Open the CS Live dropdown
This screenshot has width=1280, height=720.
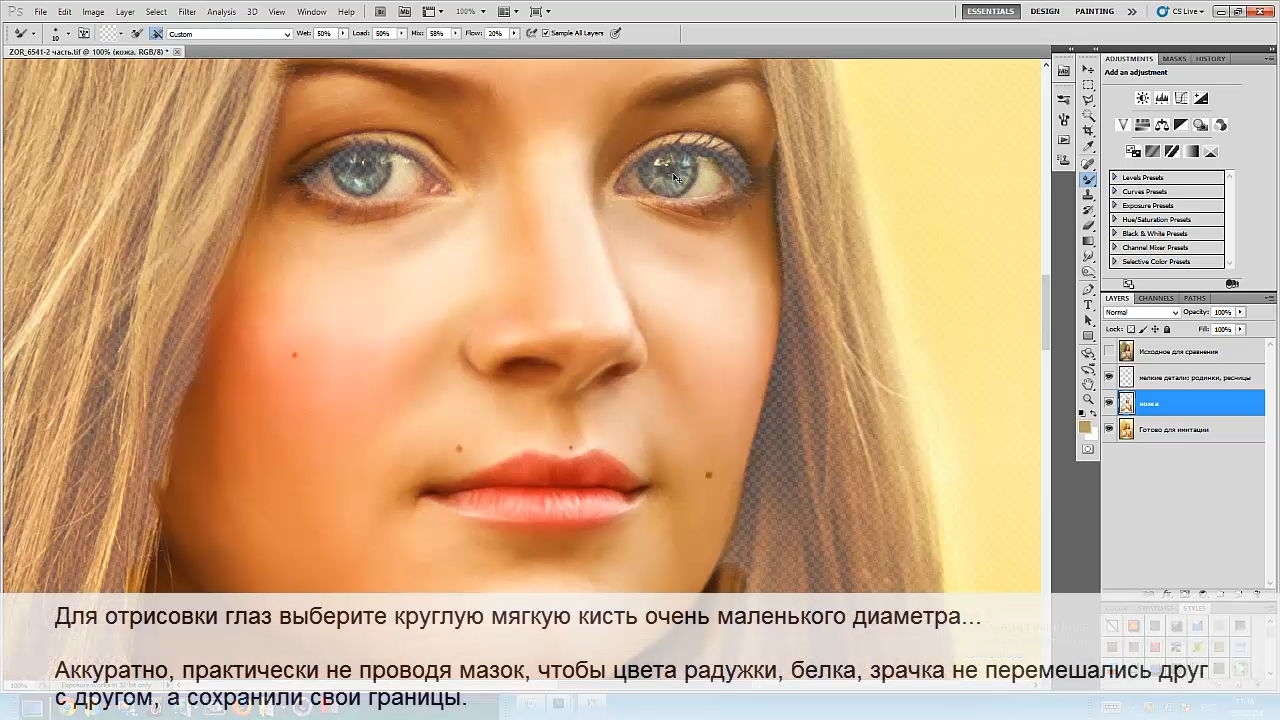[1181, 12]
